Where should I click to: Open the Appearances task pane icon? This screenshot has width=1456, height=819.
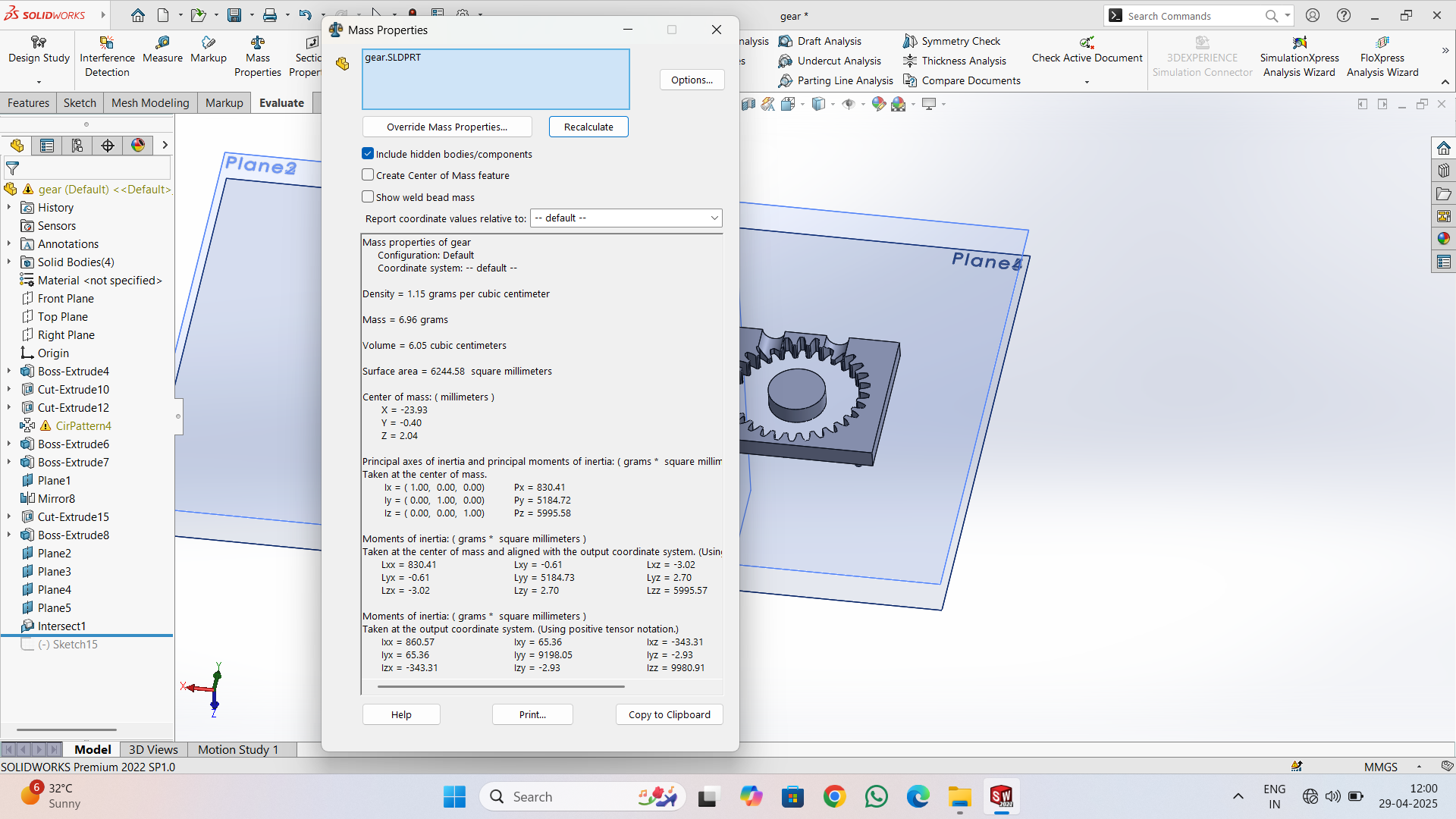point(1443,239)
